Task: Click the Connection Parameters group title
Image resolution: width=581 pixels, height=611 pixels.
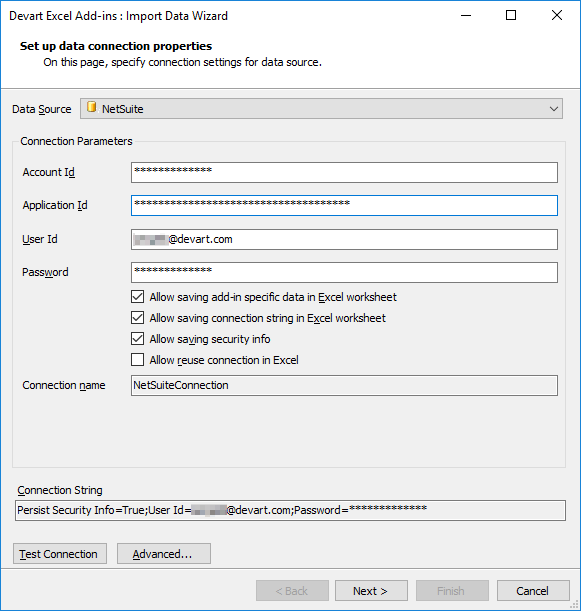Action: [x=76, y=141]
